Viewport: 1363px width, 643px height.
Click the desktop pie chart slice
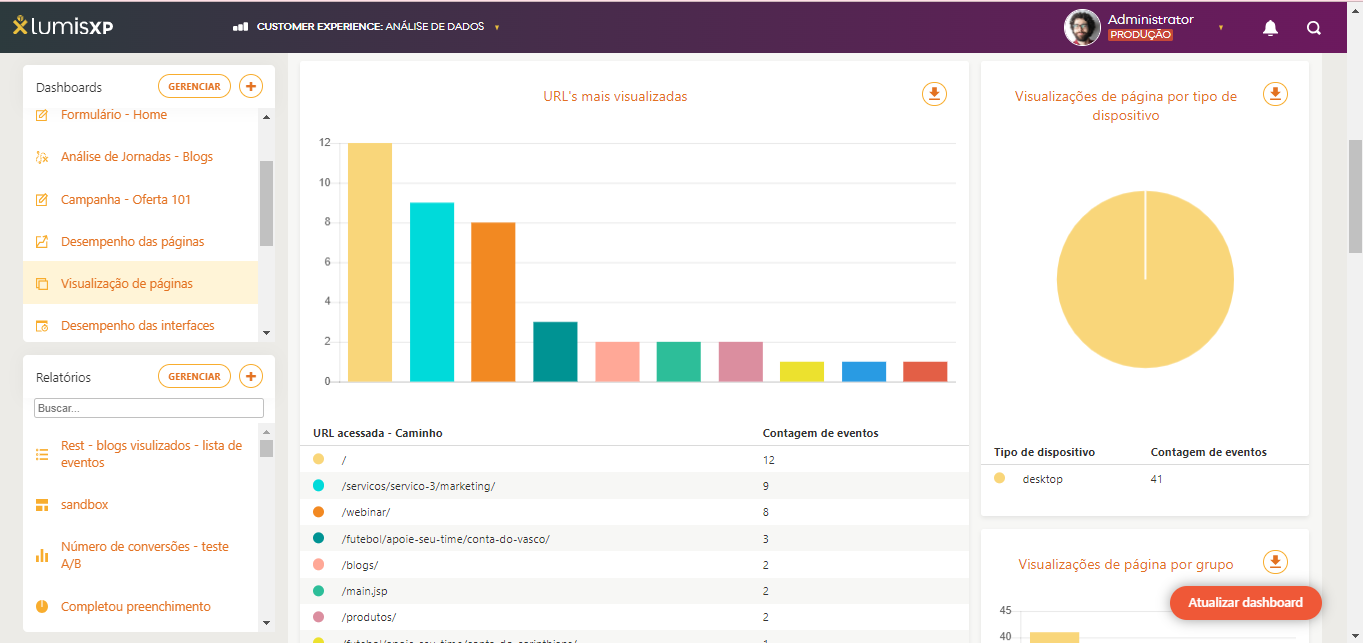click(x=1145, y=279)
